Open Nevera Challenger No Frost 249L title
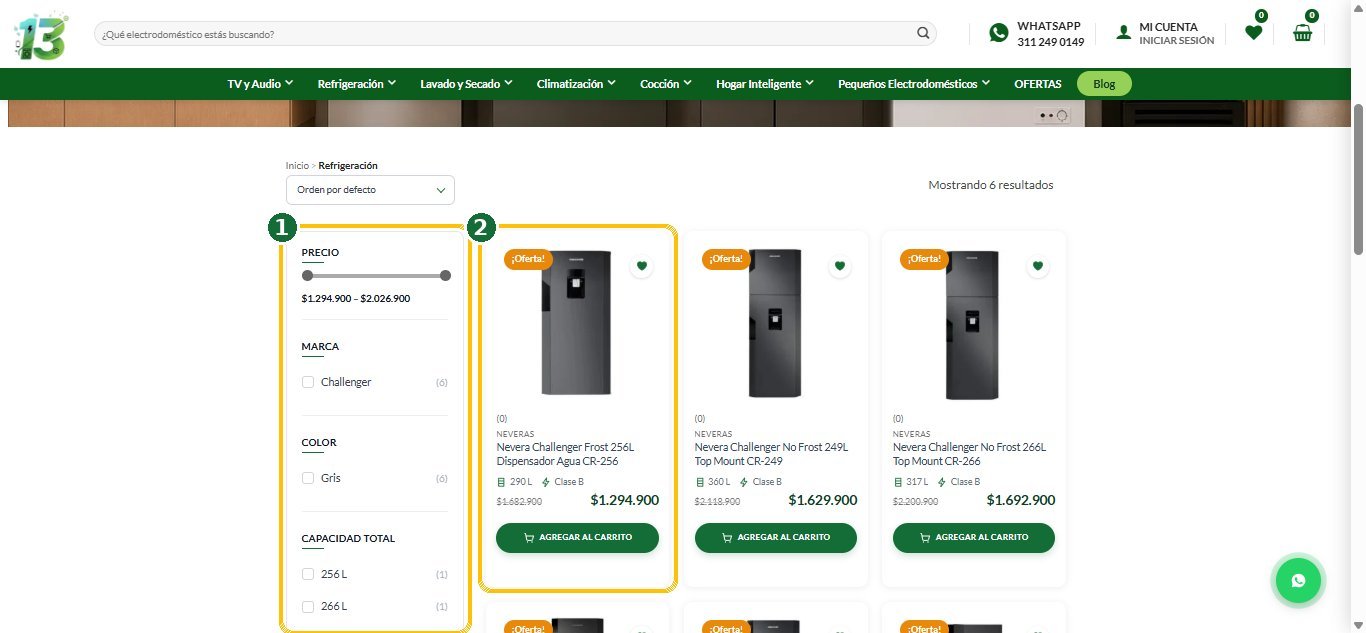This screenshot has height=633, width=1366. (x=771, y=454)
